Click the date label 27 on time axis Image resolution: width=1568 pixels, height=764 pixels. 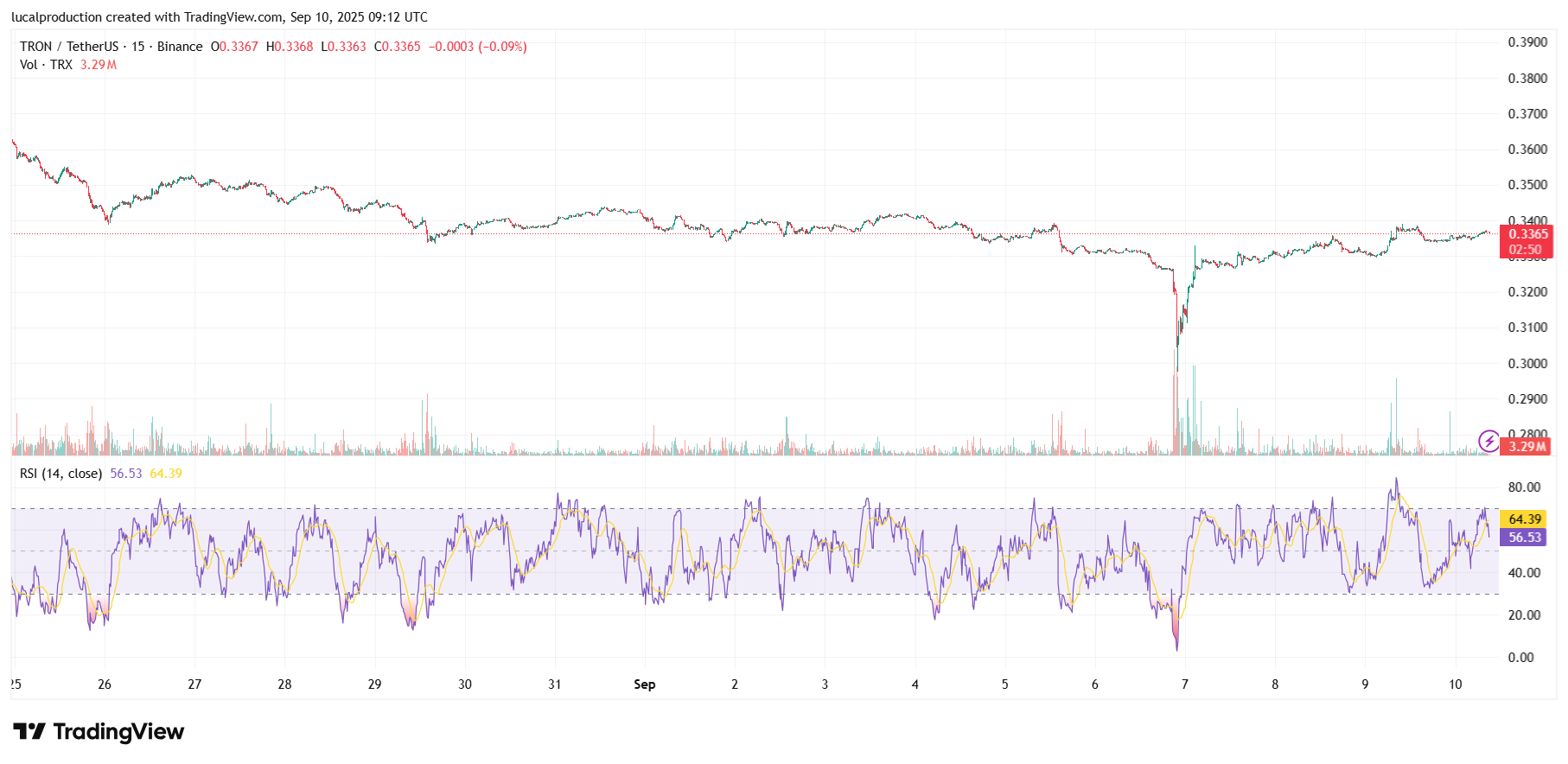pos(194,684)
